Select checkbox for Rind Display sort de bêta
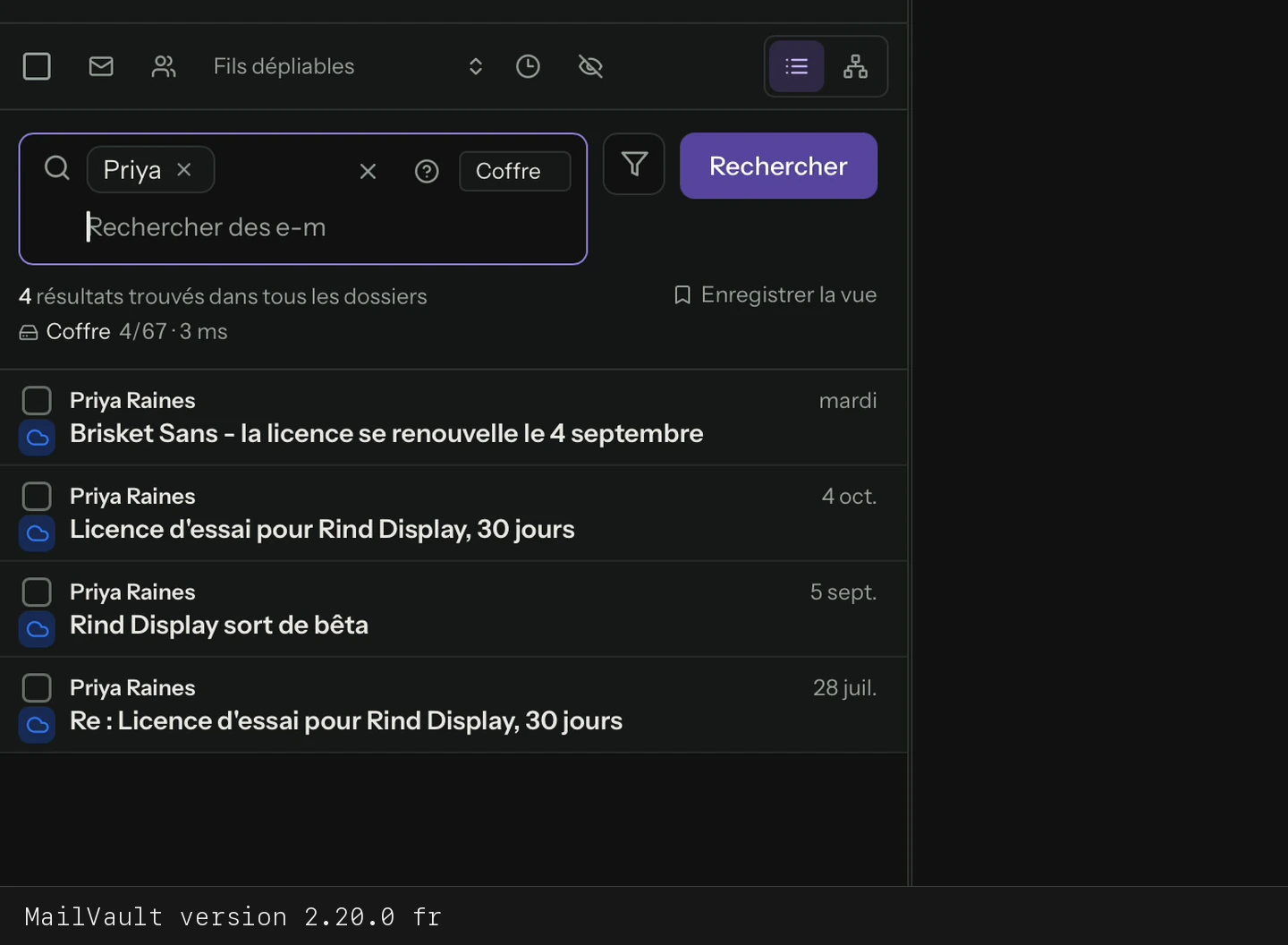 click(37, 592)
